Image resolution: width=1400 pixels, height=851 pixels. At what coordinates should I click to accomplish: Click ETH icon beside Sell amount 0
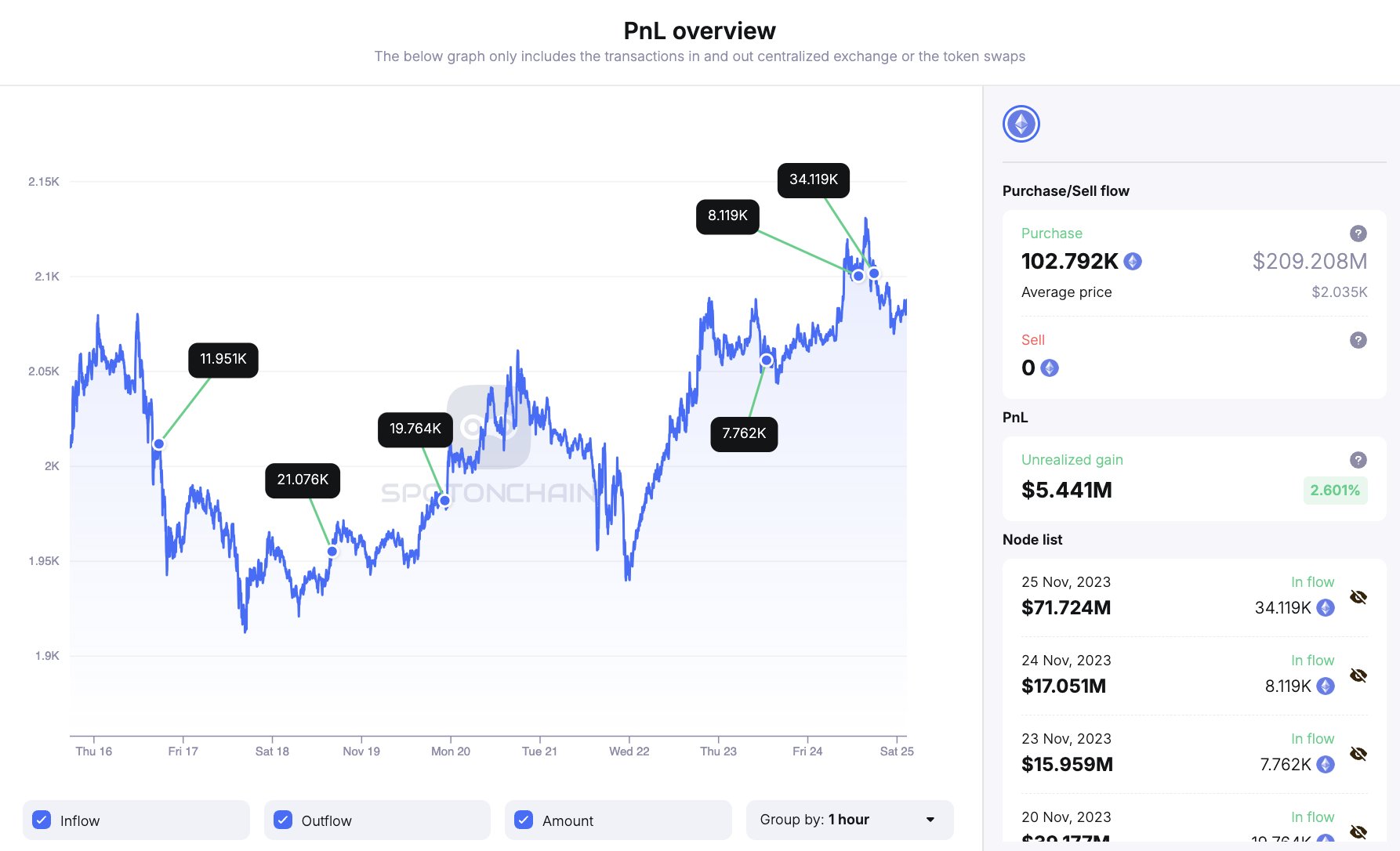point(1050,368)
